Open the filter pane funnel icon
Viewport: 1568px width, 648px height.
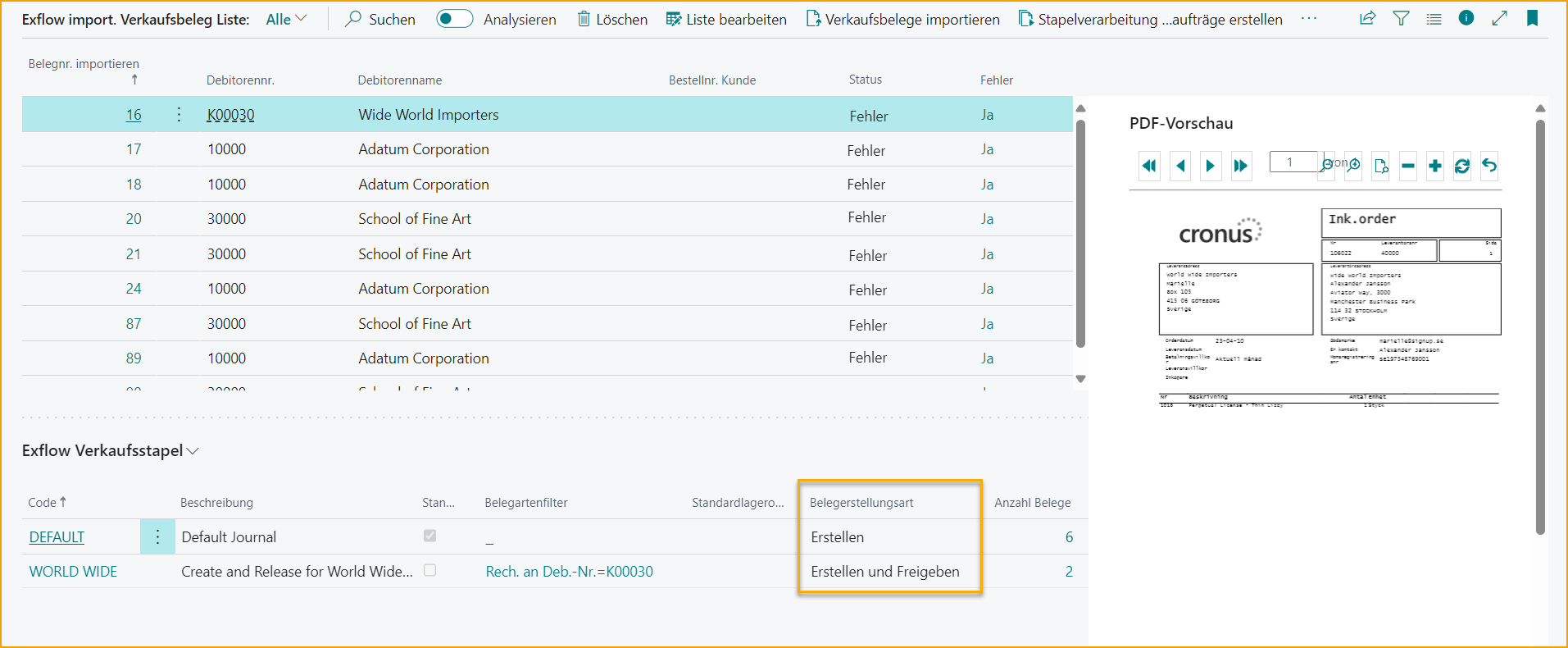(x=1401, y=19)
